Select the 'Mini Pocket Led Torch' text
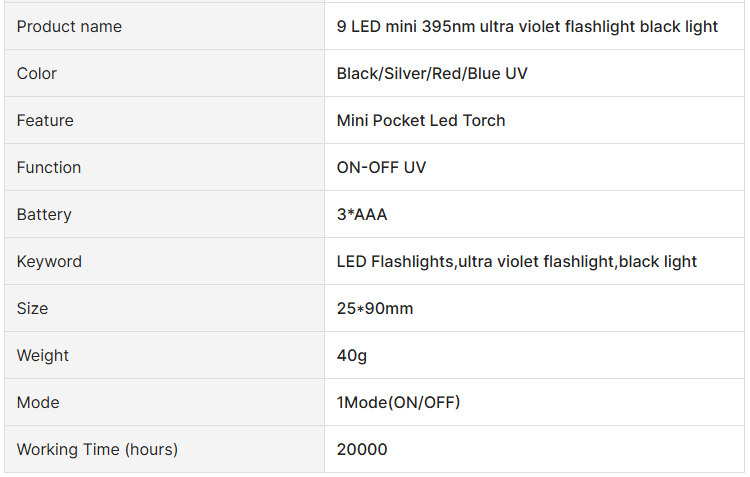This screenshot has height=477, width=750. 421,120
